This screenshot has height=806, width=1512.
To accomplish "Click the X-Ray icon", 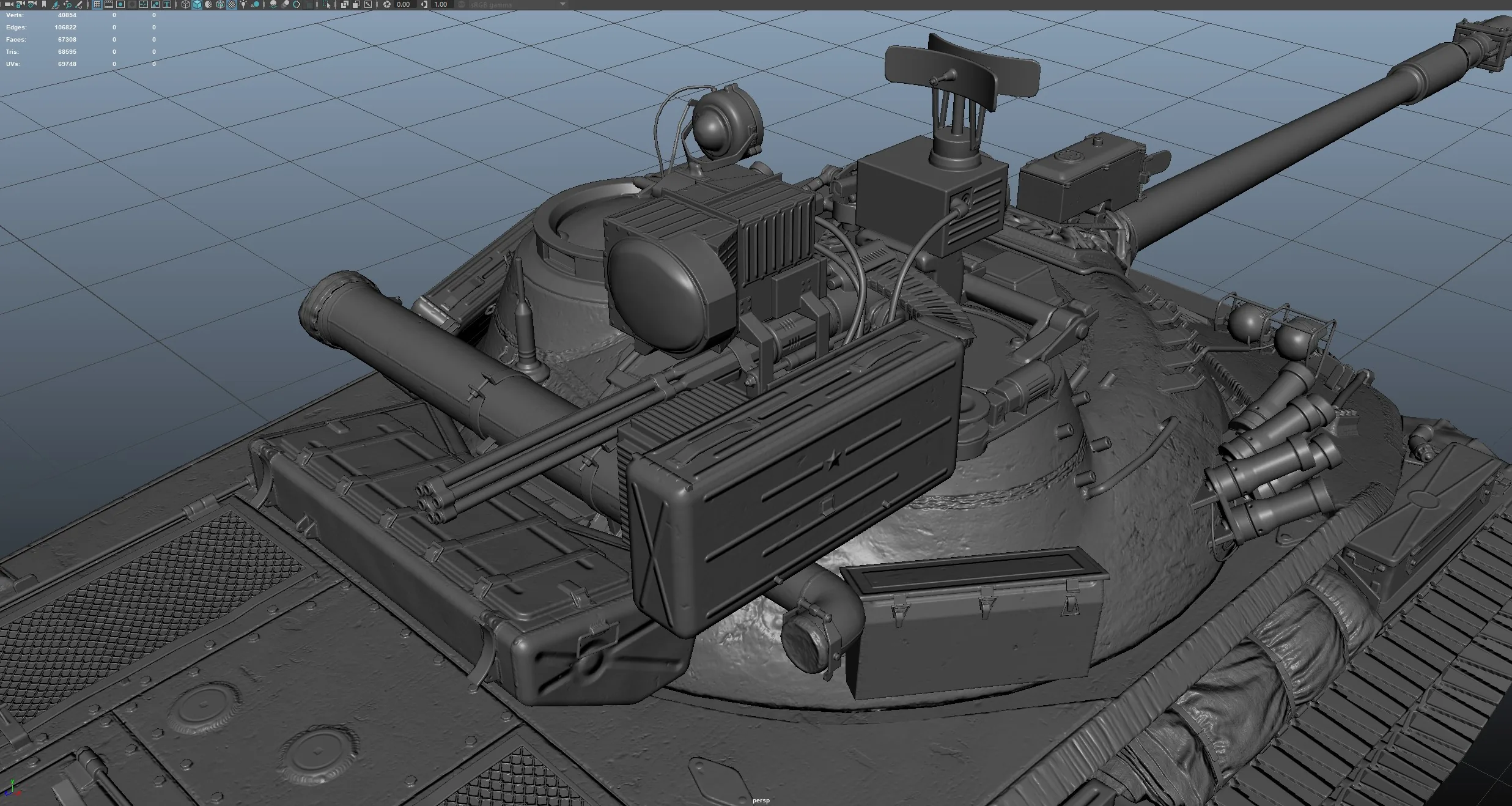I will coord(345,4).
